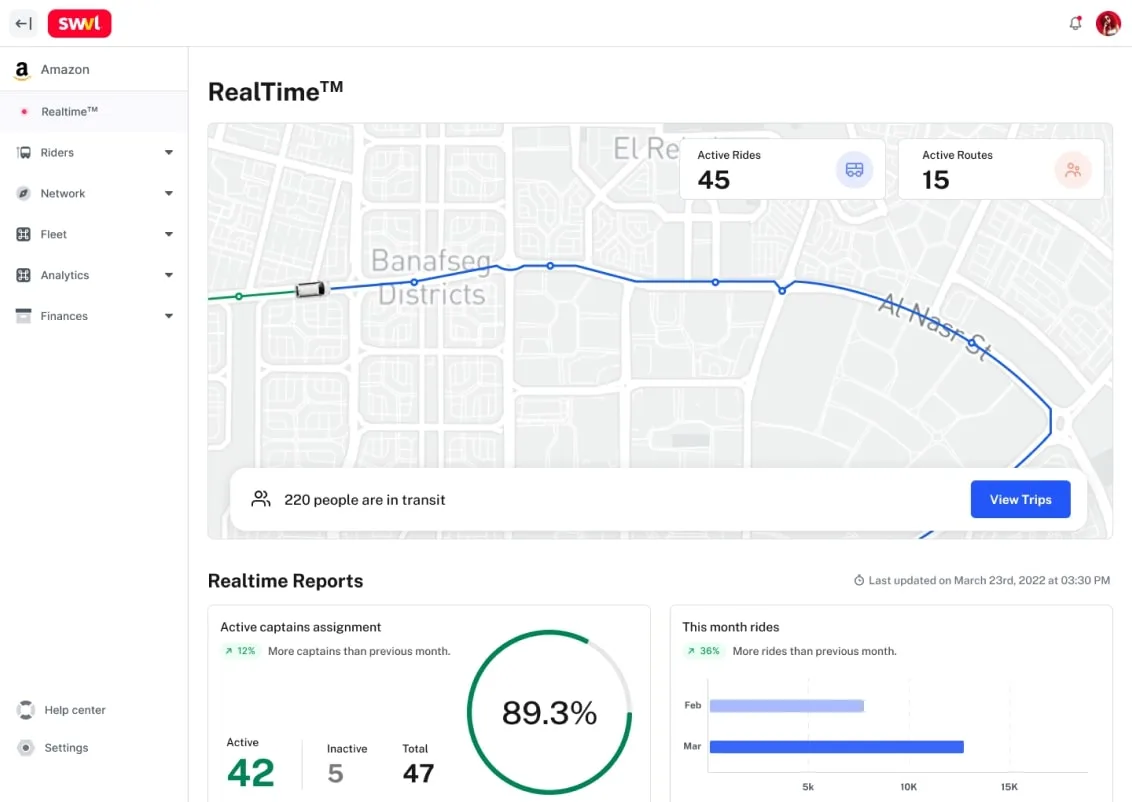Screen dimensions: 1132x802
Task: Open the user profile avatar
Action: pos(1108,24)
